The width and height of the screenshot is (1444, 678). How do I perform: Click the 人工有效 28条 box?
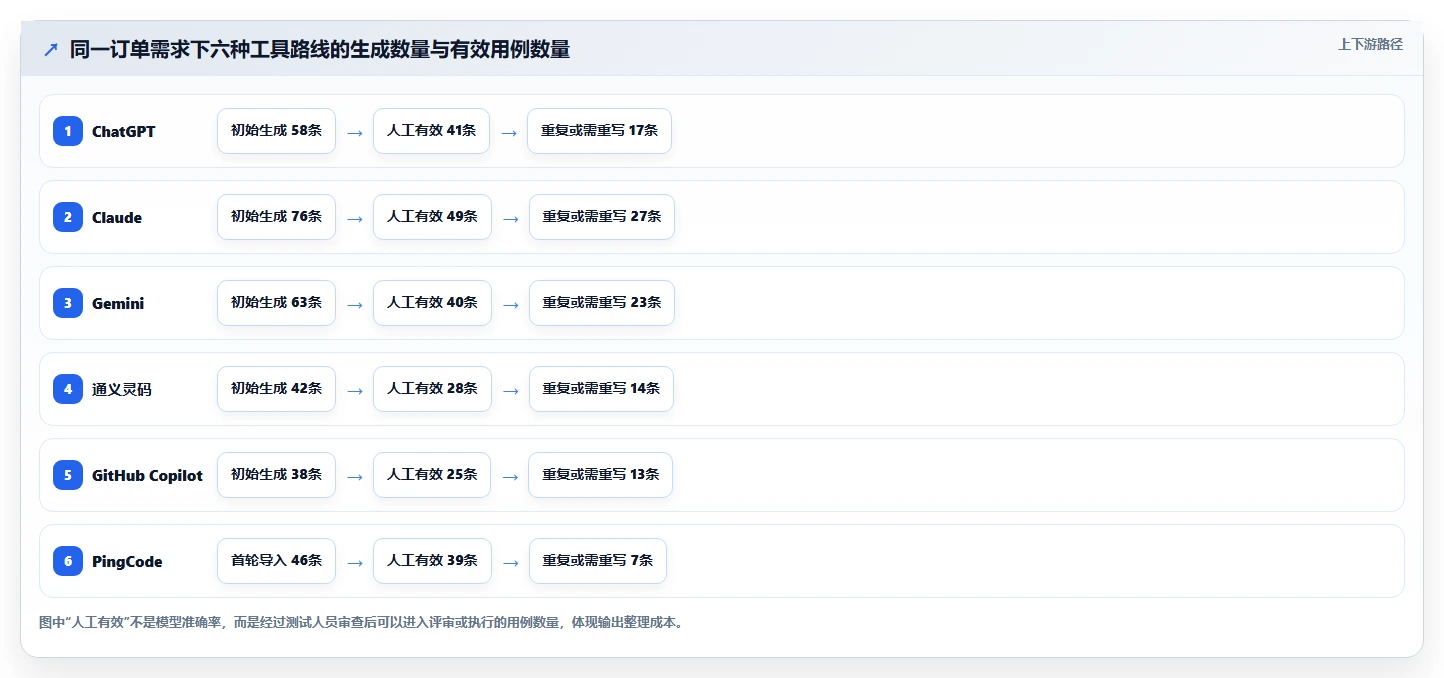point(432,389)
